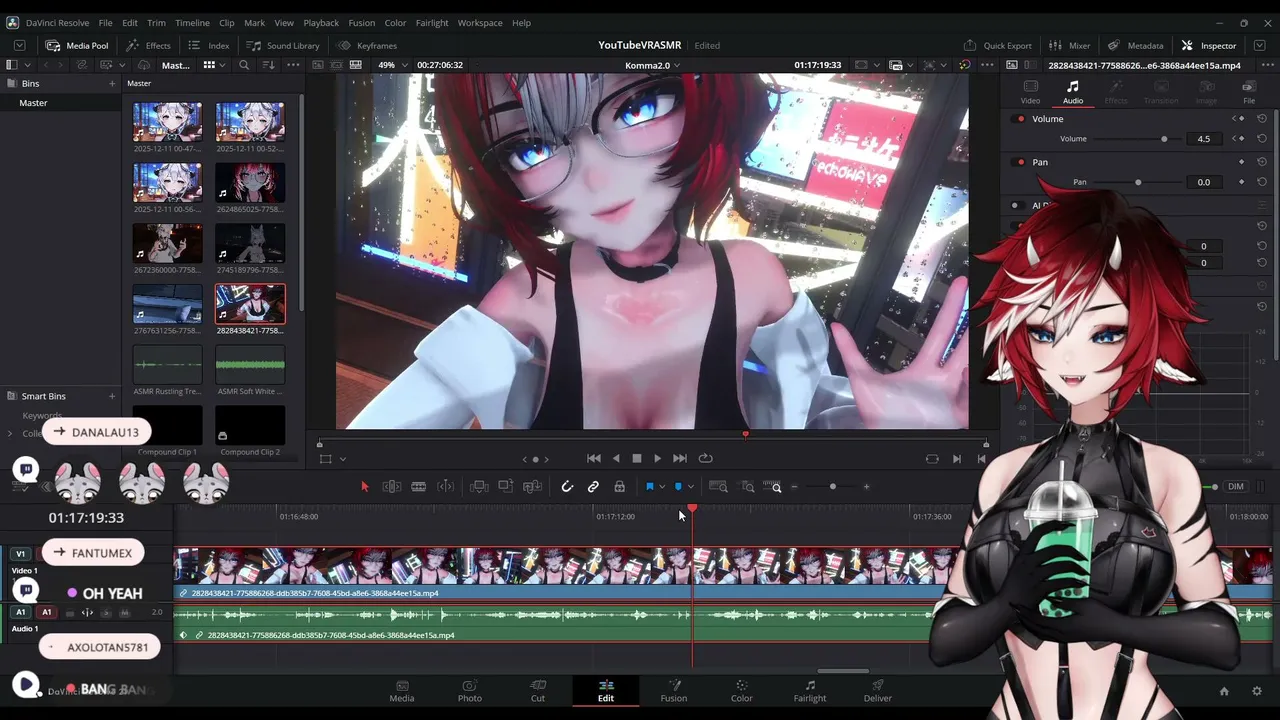Add a new Smart Bin

(112, 396)
